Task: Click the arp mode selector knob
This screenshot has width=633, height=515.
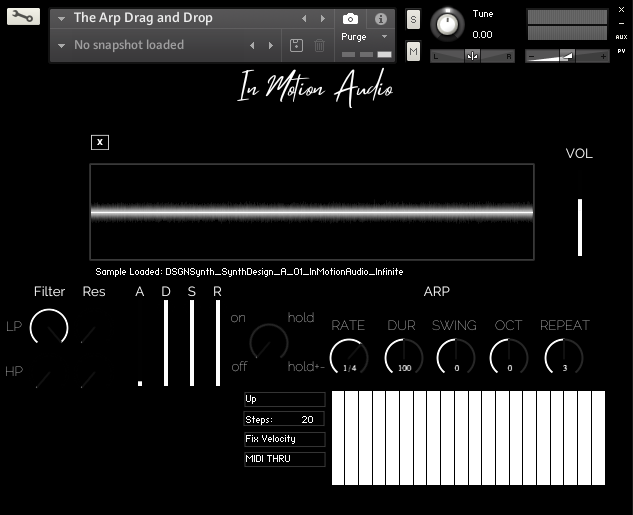Action: [268, 342]
